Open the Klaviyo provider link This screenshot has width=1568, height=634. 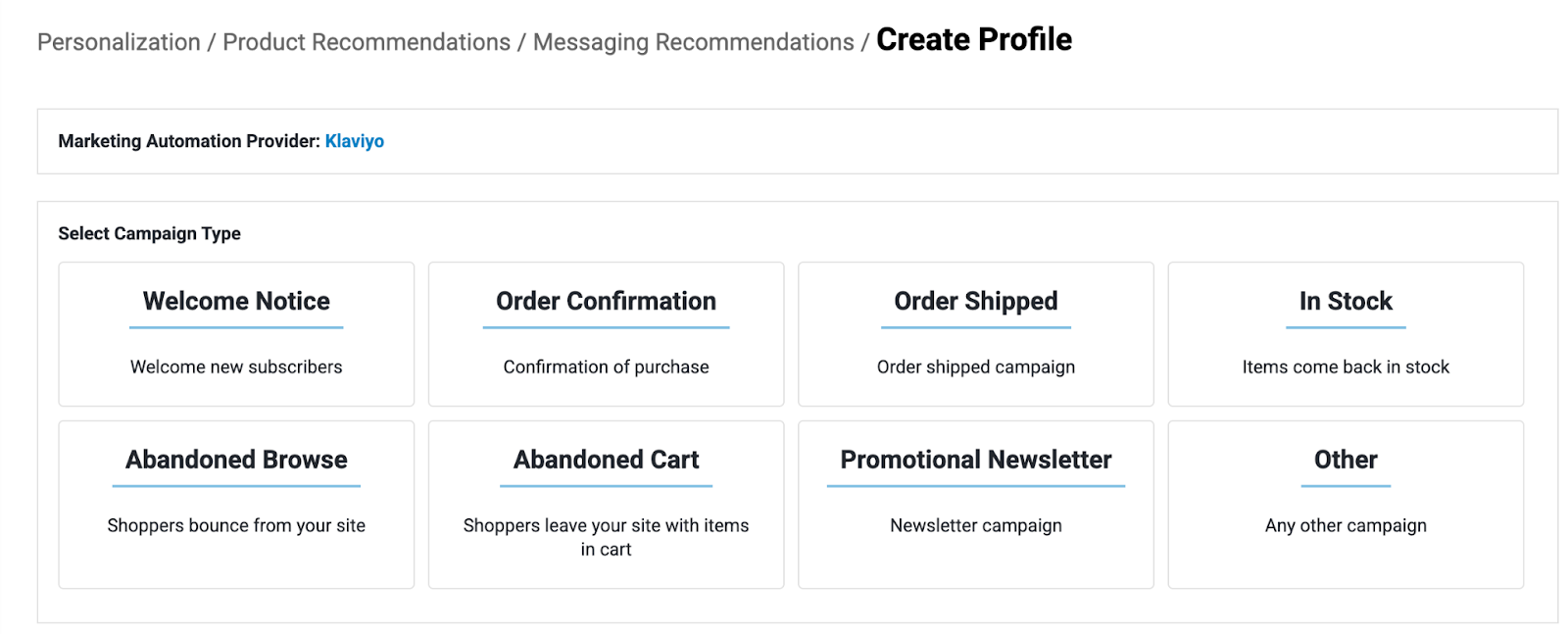click(354, 141)
